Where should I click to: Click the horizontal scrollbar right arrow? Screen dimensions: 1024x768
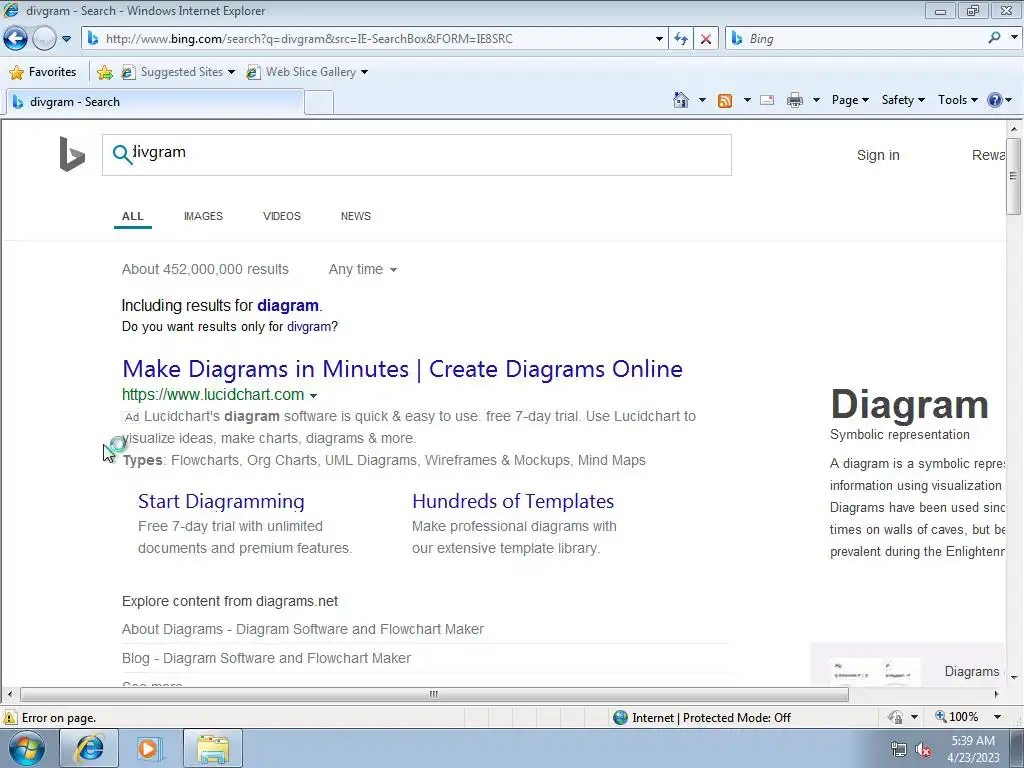pos(997,694)
